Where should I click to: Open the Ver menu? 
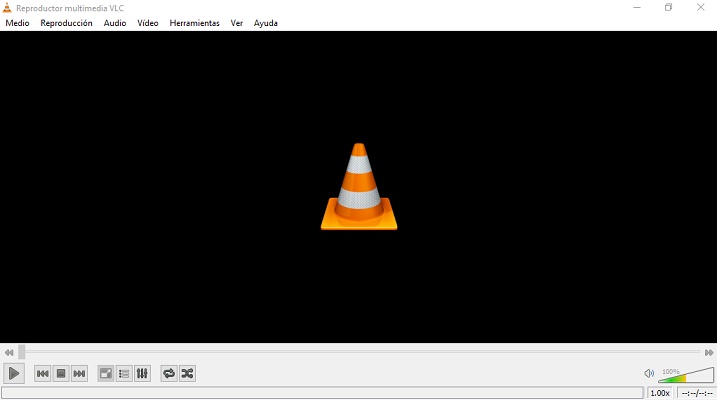pyautogui.click(x=236, y=23)
